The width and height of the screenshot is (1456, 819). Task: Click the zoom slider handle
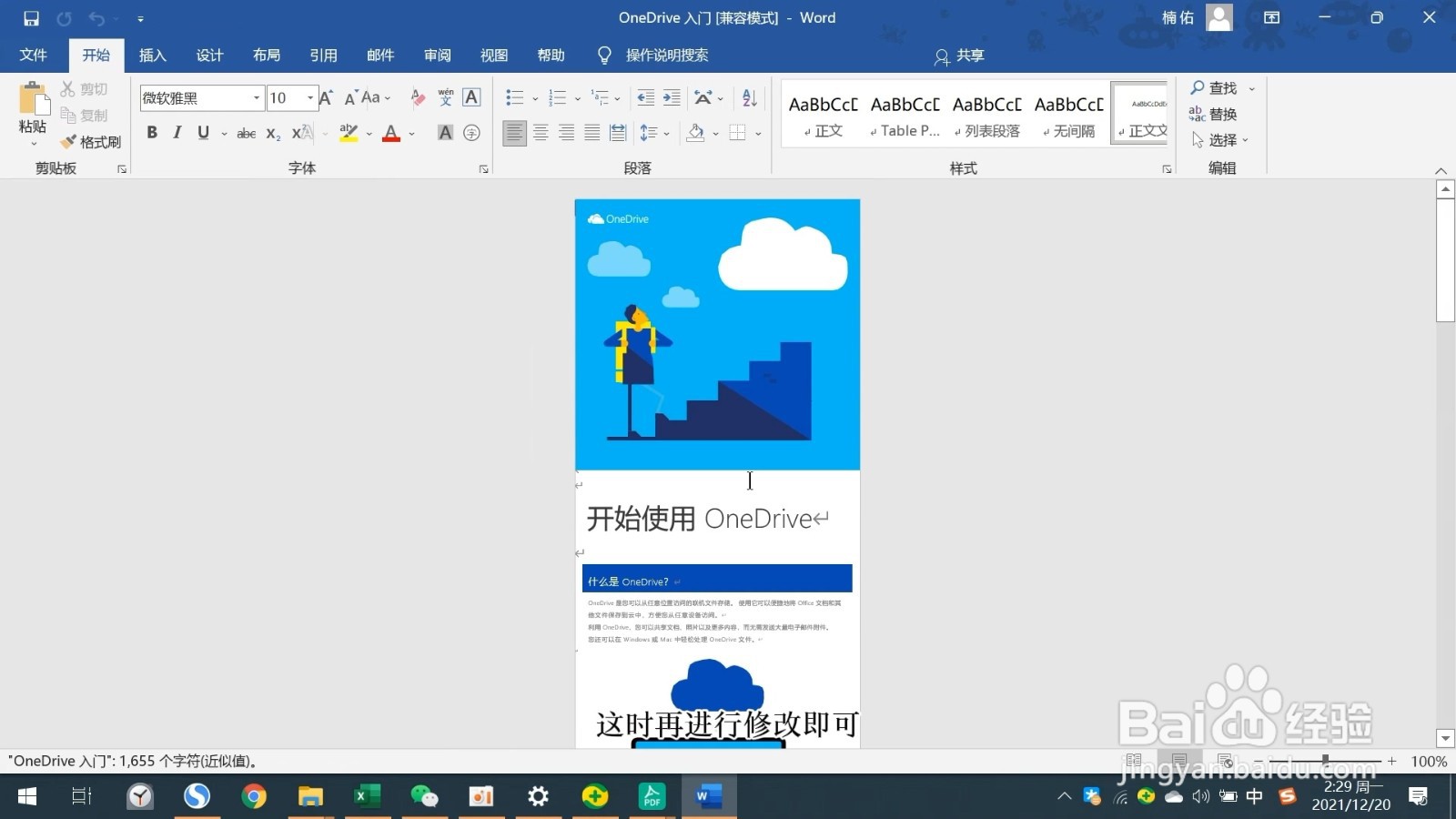1325,760
